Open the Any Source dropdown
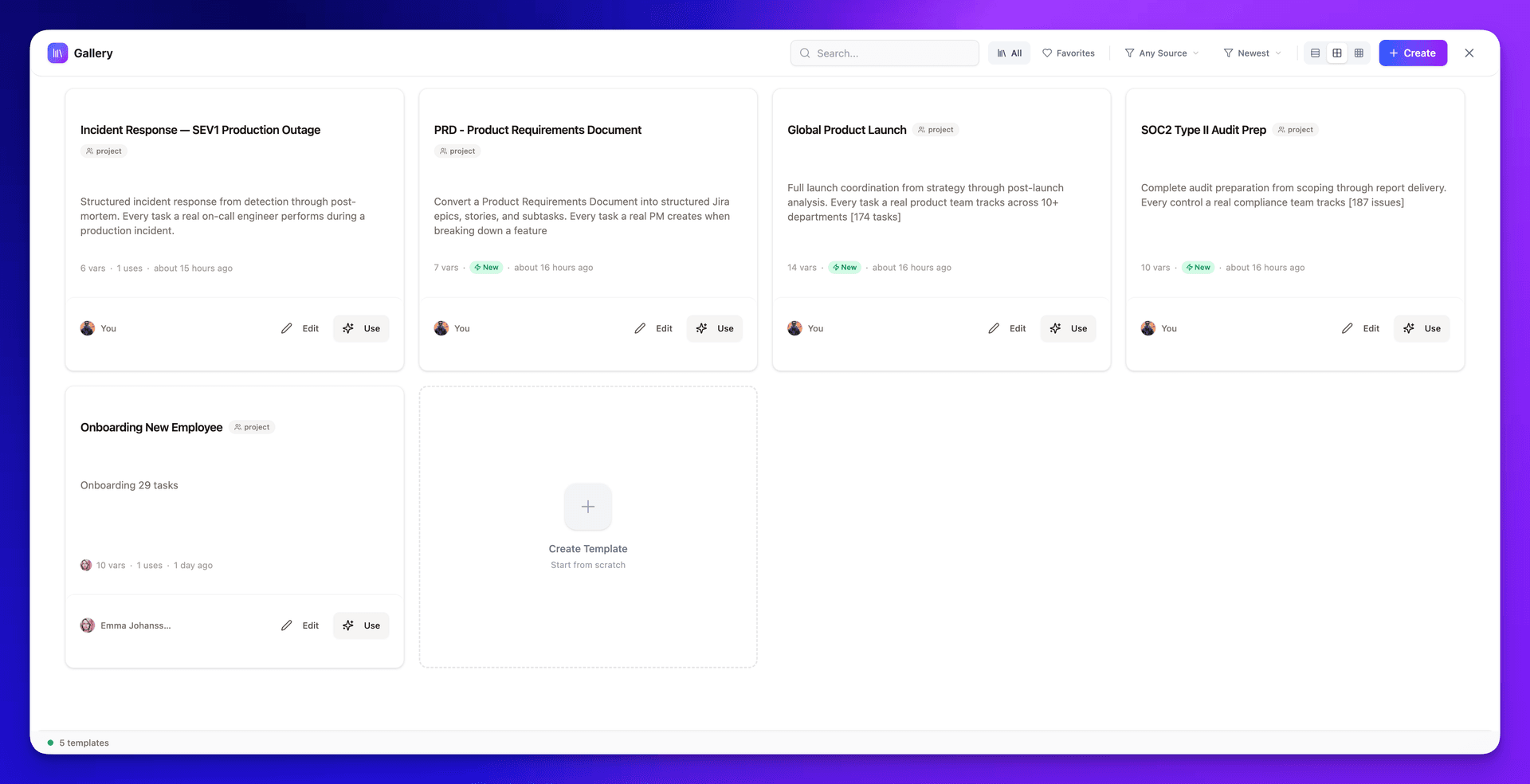The width and height of the screenshot is (1530, 784). tap(1161, 53)
